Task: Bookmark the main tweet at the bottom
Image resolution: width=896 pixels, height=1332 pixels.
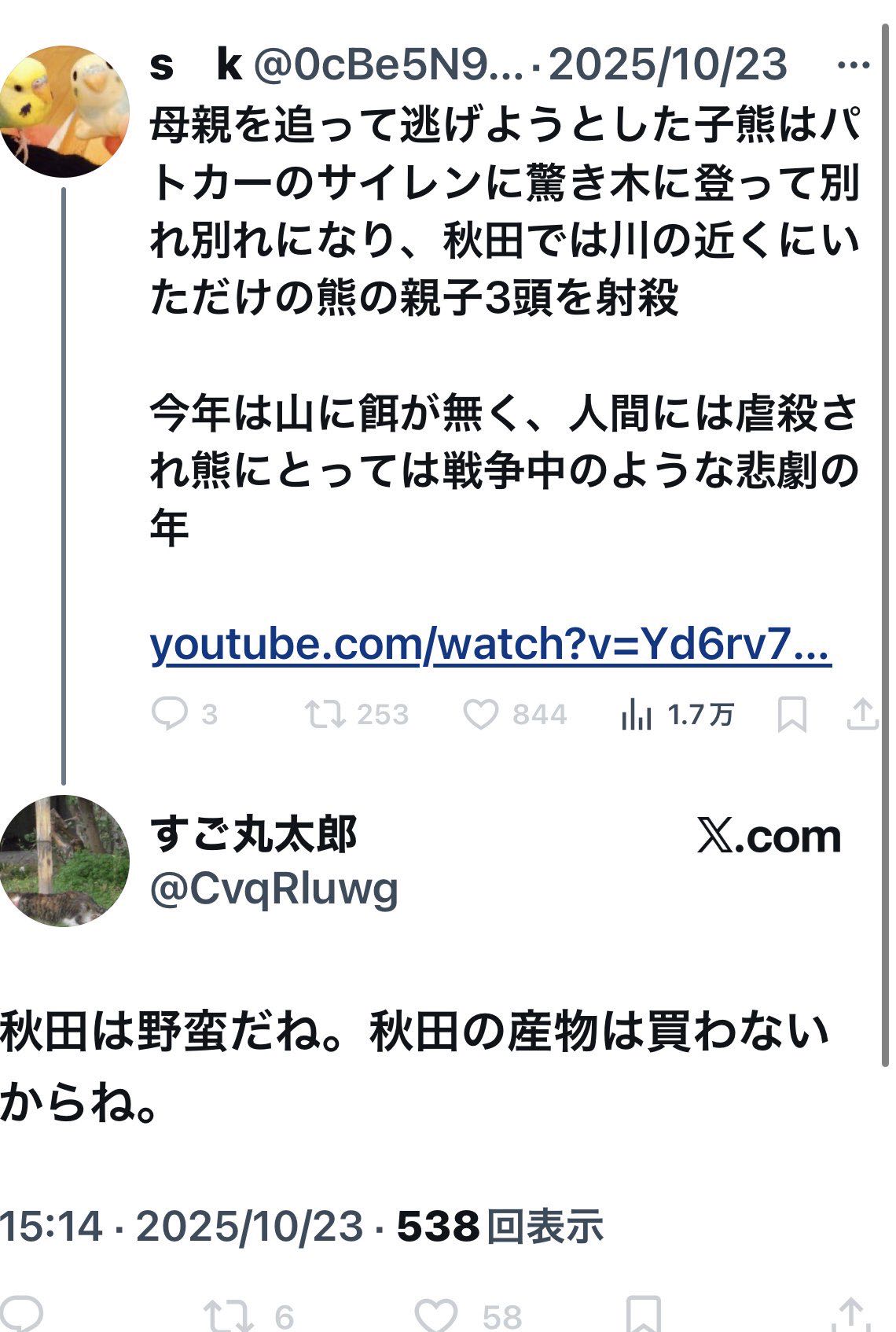Action: 643,1315
